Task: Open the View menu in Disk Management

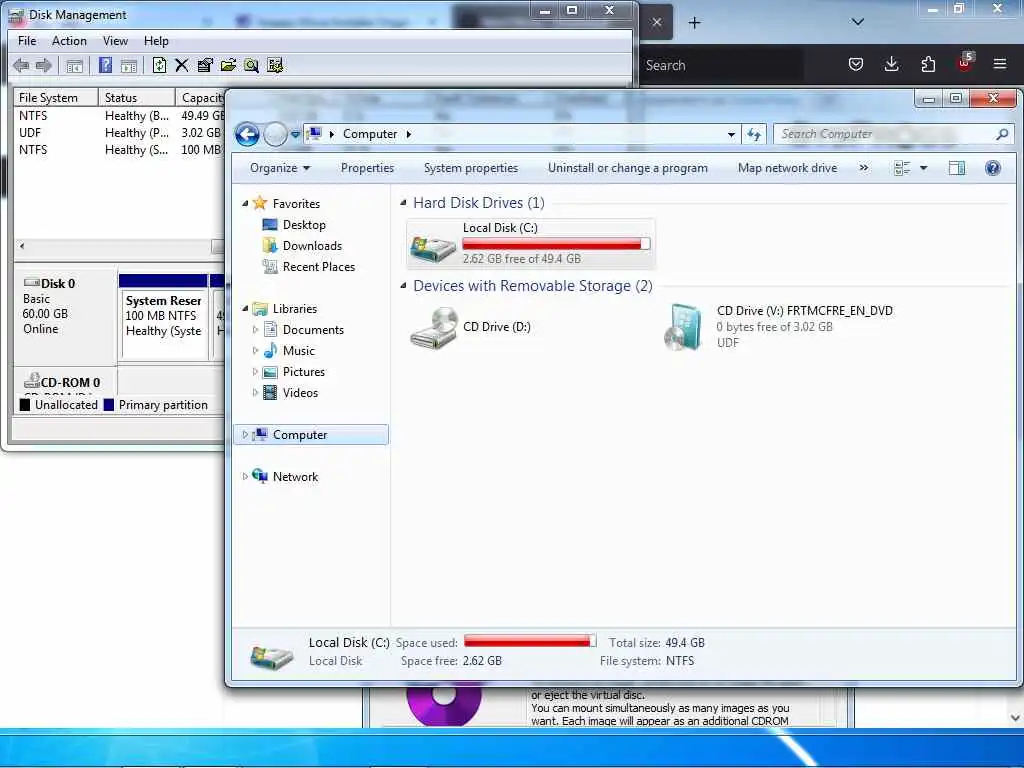Action: click(116, 41)
